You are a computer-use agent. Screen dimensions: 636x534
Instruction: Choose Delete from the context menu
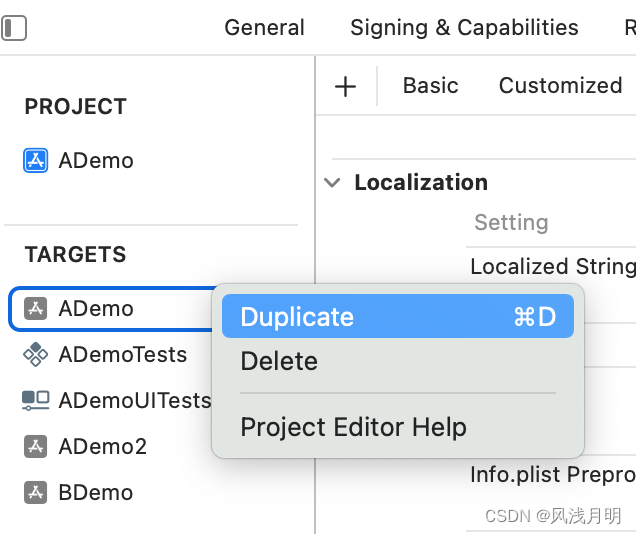pos(280,362)
